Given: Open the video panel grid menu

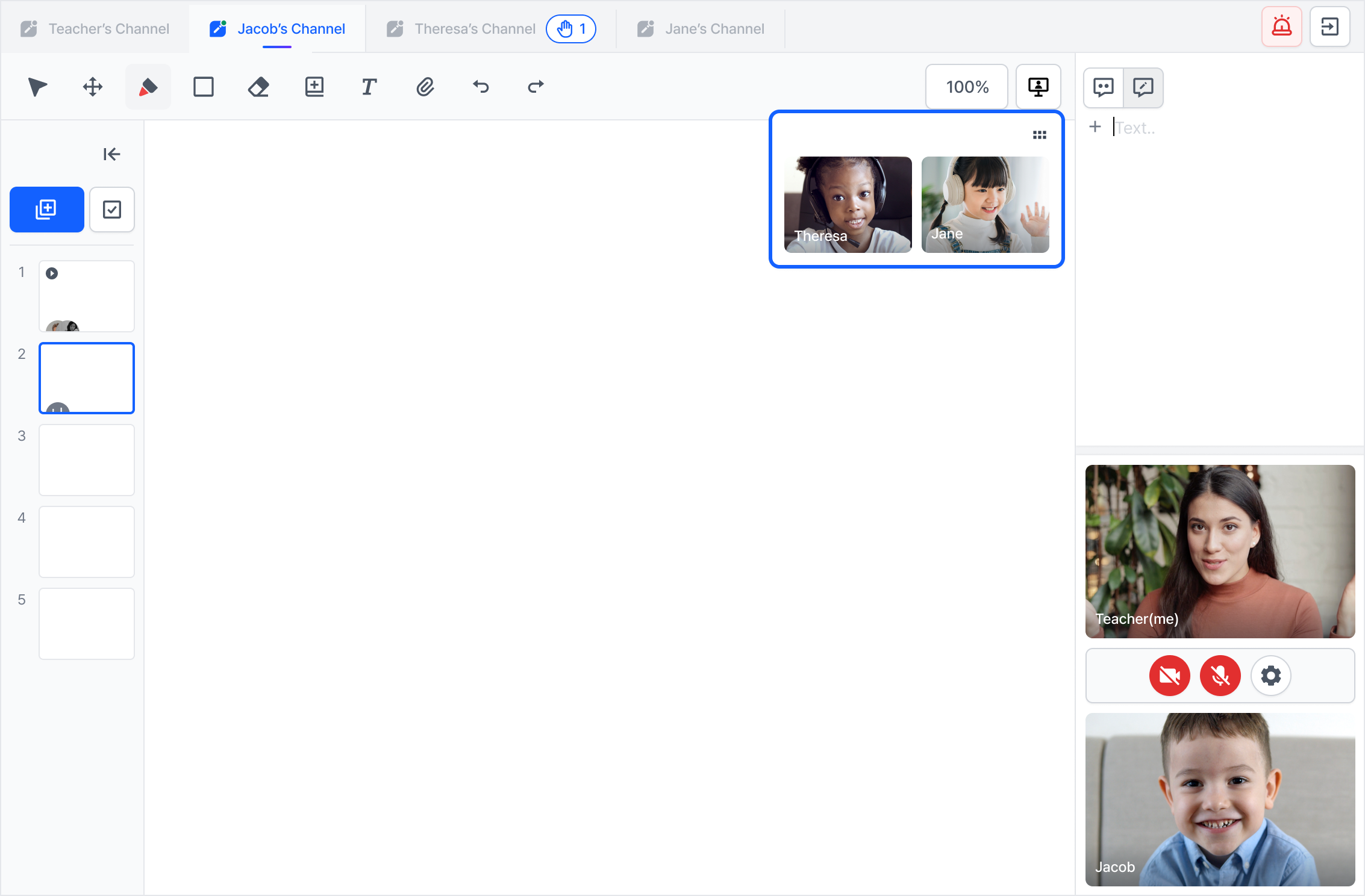Looking at the screenshot, I should tap(1040, 135).
